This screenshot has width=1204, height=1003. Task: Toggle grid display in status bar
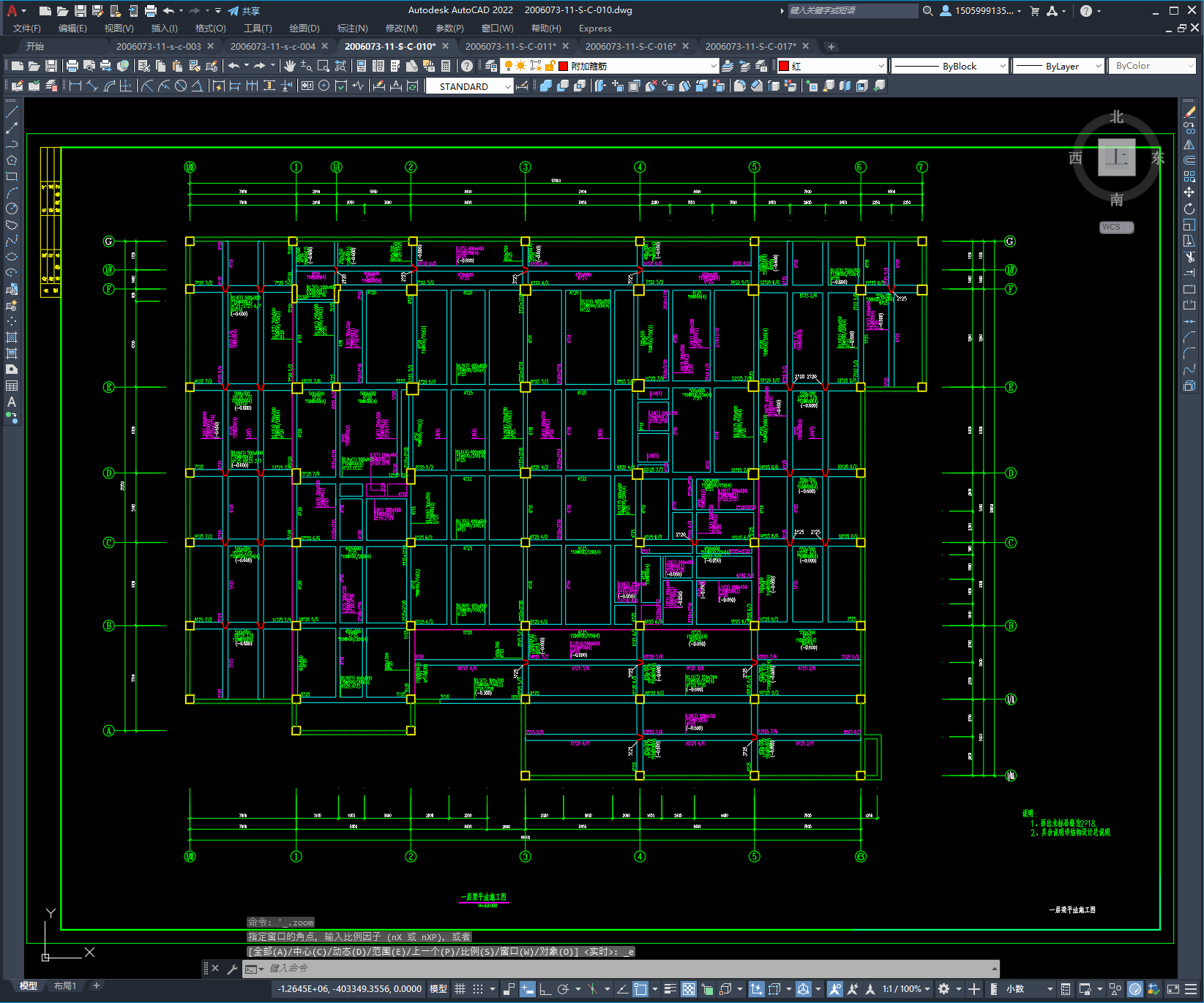point(460,989)
